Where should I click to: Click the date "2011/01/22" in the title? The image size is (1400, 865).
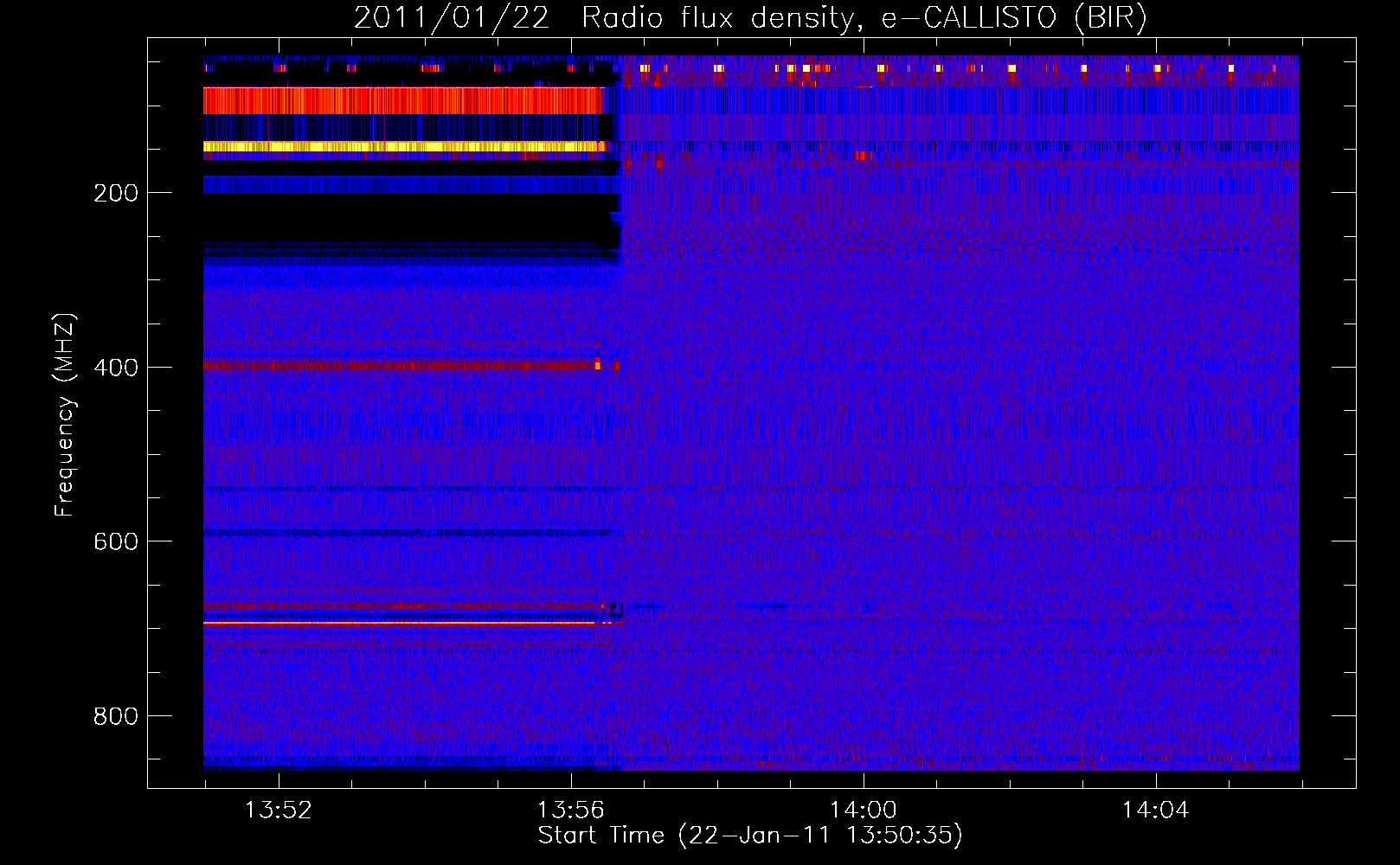coord(452,18)
